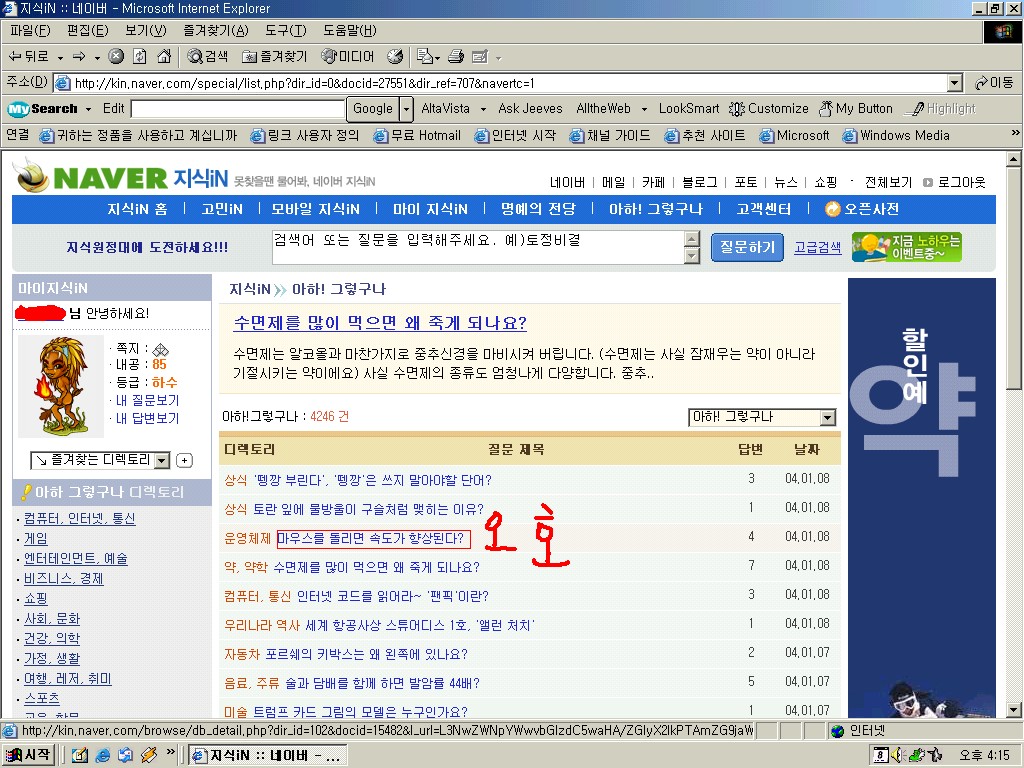Open the 도움말(H) menu
This screenshot has width=1024, height=768.
[349, 31]
